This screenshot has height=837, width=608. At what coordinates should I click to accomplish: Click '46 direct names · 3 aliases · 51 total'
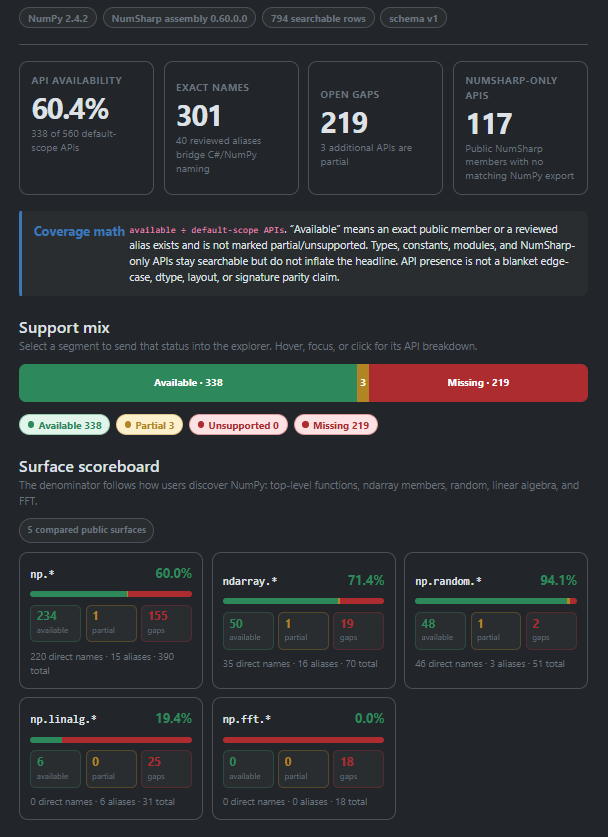click(x=490, y=664)
